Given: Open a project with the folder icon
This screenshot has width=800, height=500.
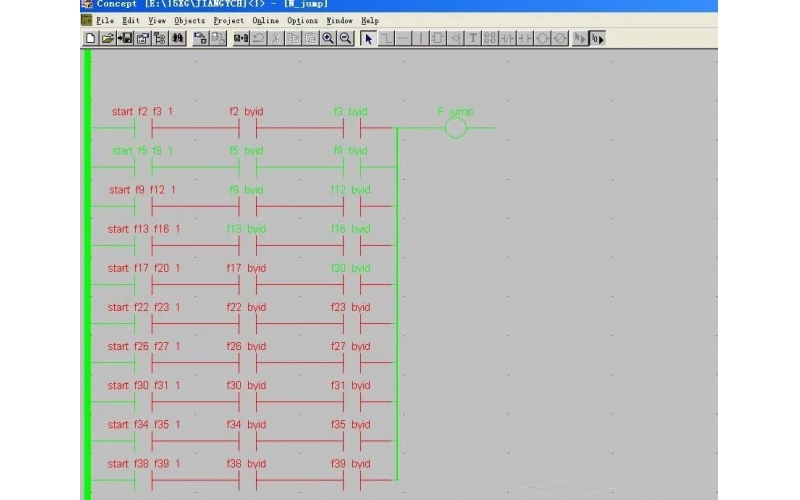Looking at the screenshot, I should pos(107,38).
